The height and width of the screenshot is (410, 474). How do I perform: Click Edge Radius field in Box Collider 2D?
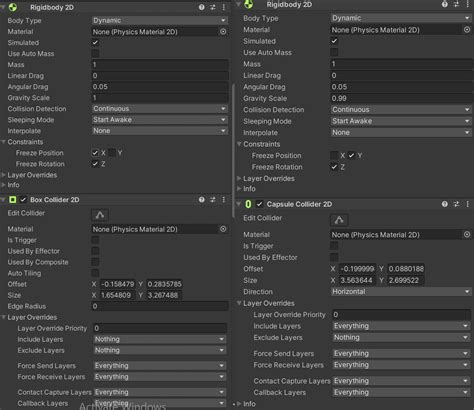(x=160, y=306)
